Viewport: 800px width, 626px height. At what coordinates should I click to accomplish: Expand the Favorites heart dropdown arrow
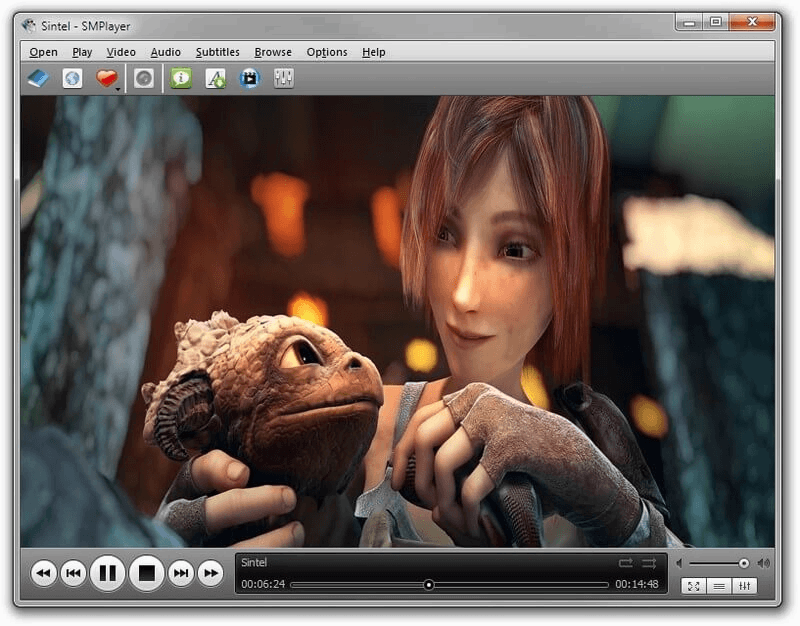coord(118,89)
